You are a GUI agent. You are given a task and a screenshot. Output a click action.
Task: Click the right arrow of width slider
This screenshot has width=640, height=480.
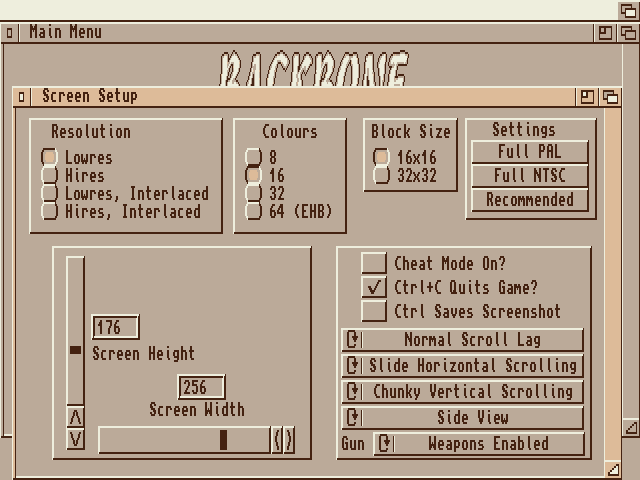coord(289,440)
